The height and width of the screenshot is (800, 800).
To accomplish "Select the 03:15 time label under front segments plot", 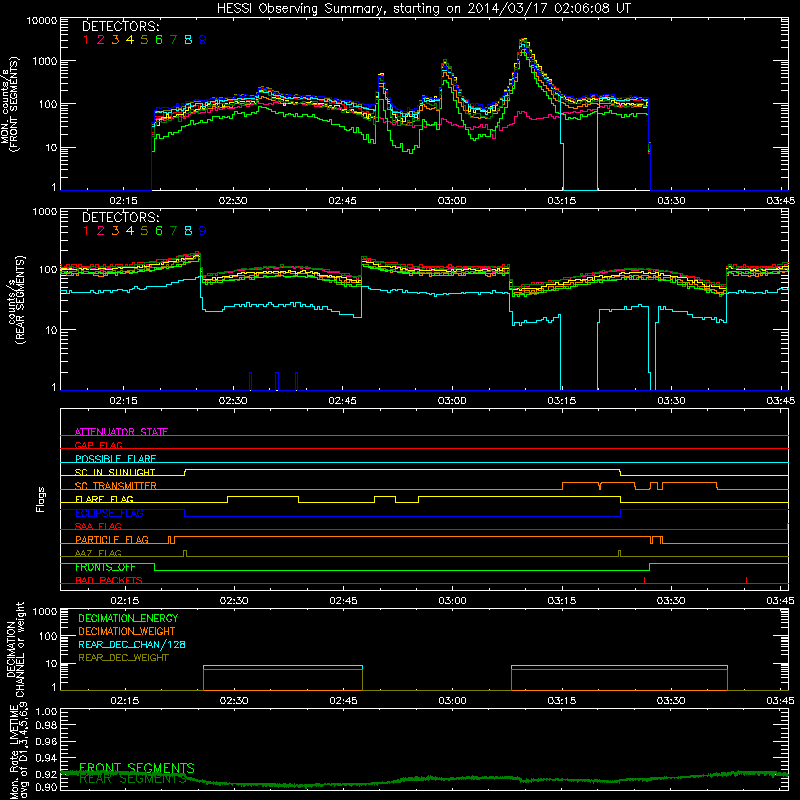I will tap(561, 201).
